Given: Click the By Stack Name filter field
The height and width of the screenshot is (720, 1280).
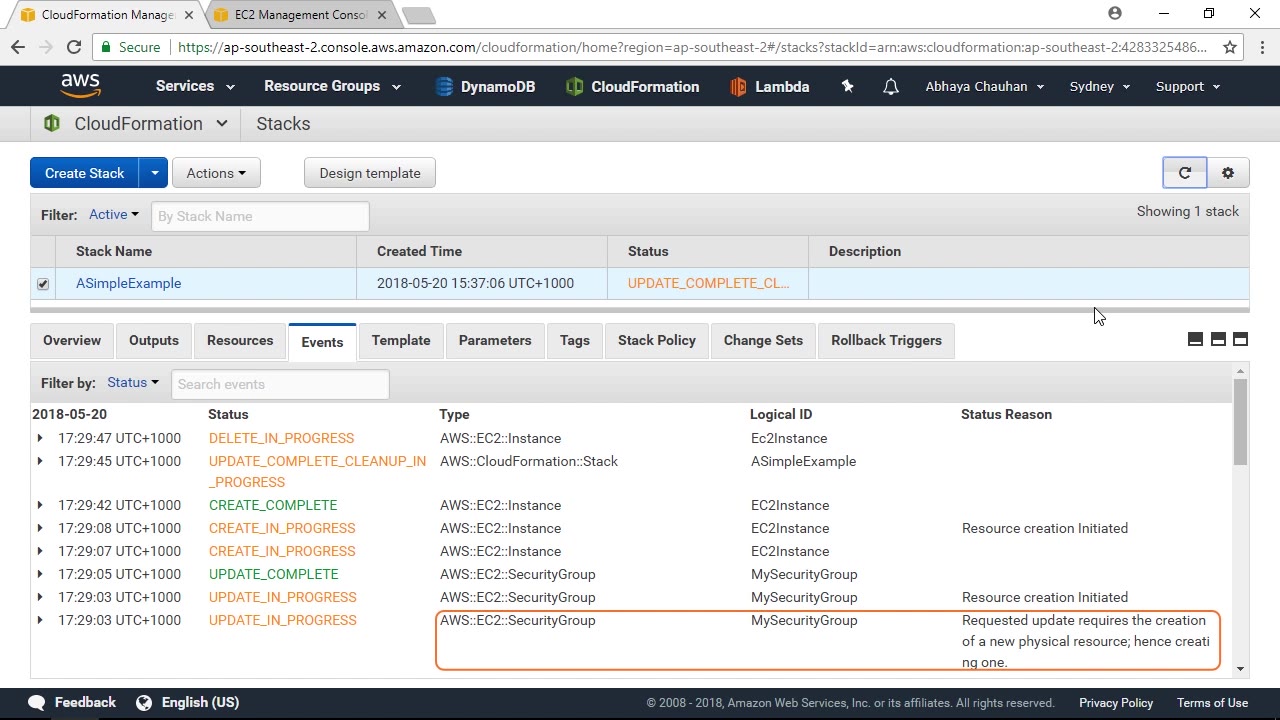Looking at the screenshot, I should 260,216.
